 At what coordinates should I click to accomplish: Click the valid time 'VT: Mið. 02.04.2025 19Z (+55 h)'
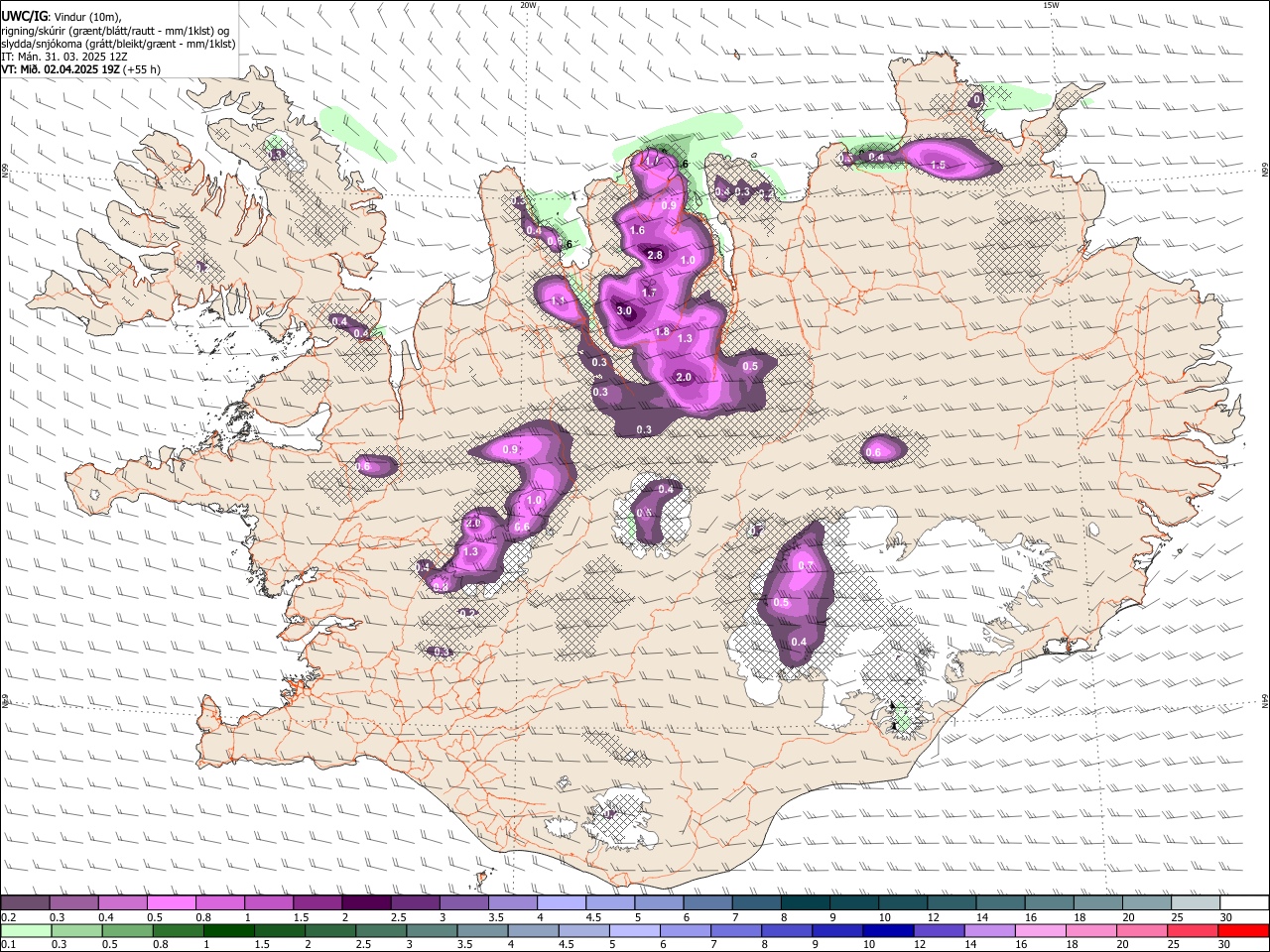click(x=80, y=69)
